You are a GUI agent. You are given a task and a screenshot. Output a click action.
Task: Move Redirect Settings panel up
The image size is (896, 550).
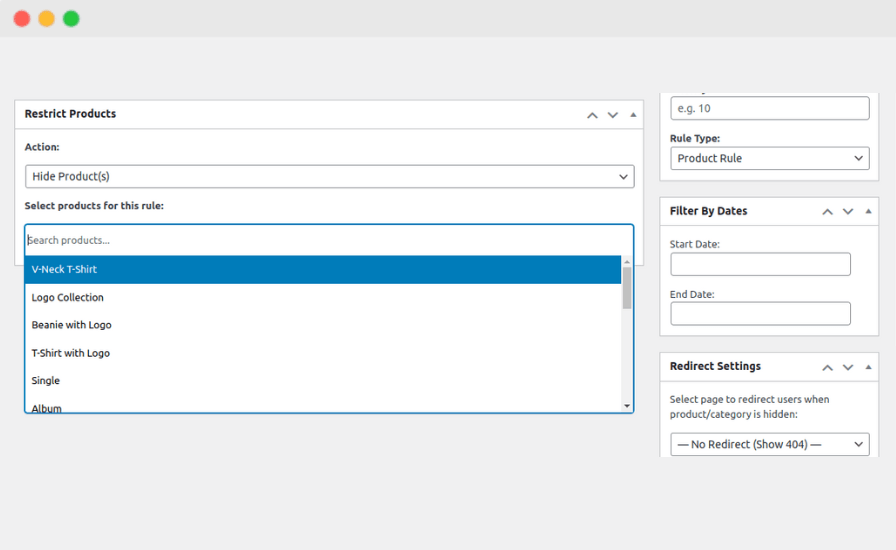[827, 367]
